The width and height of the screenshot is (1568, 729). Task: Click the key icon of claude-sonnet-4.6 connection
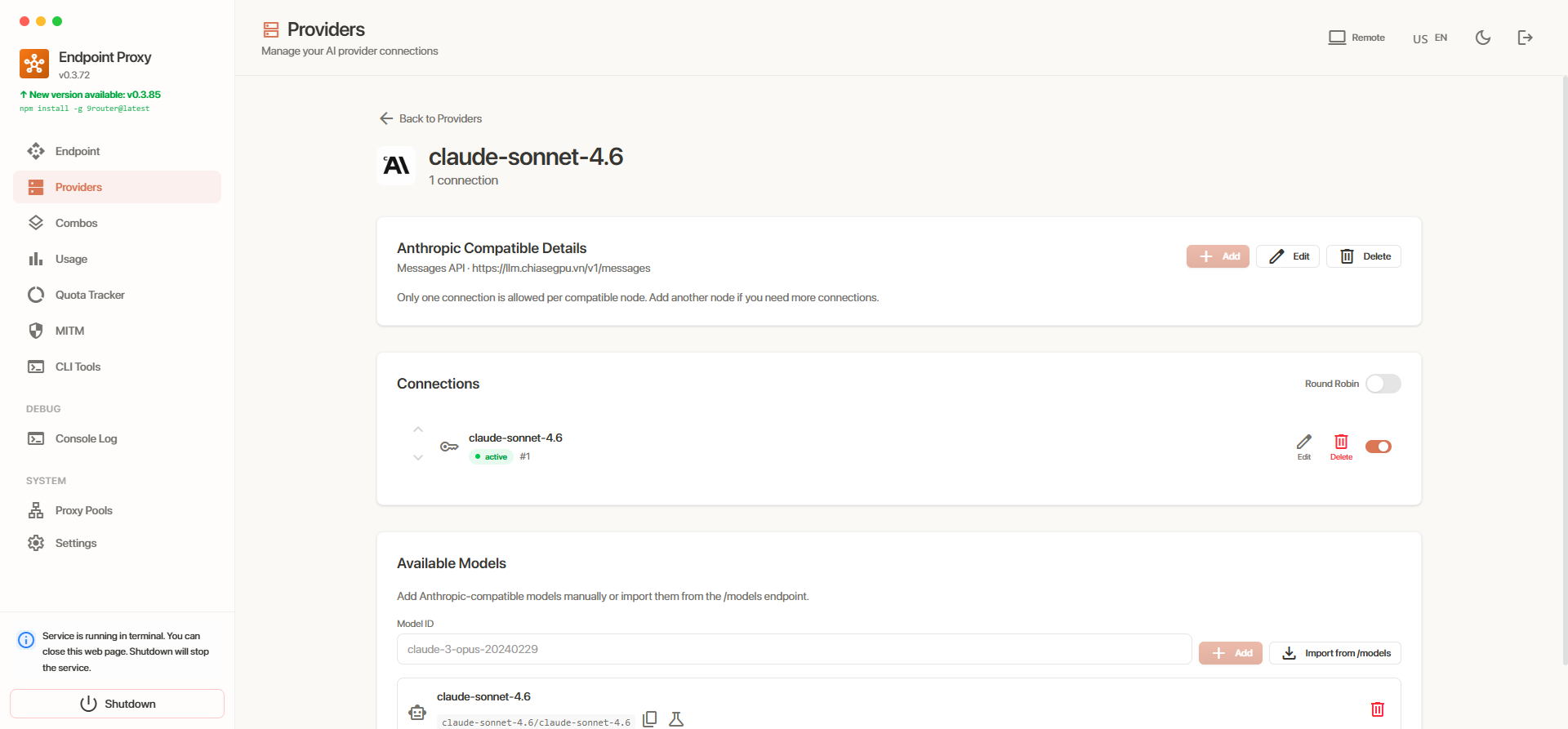click(449, 447)
